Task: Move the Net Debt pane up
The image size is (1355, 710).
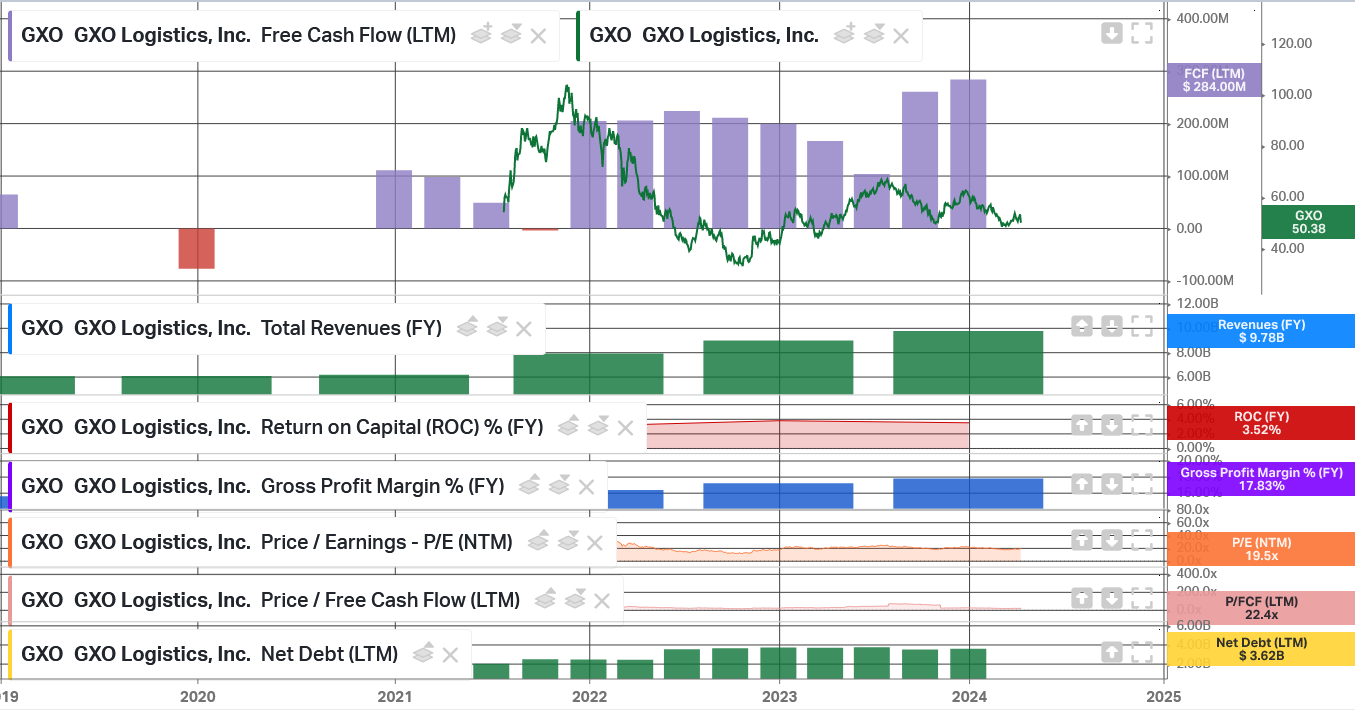Action: coord(1112,652)
